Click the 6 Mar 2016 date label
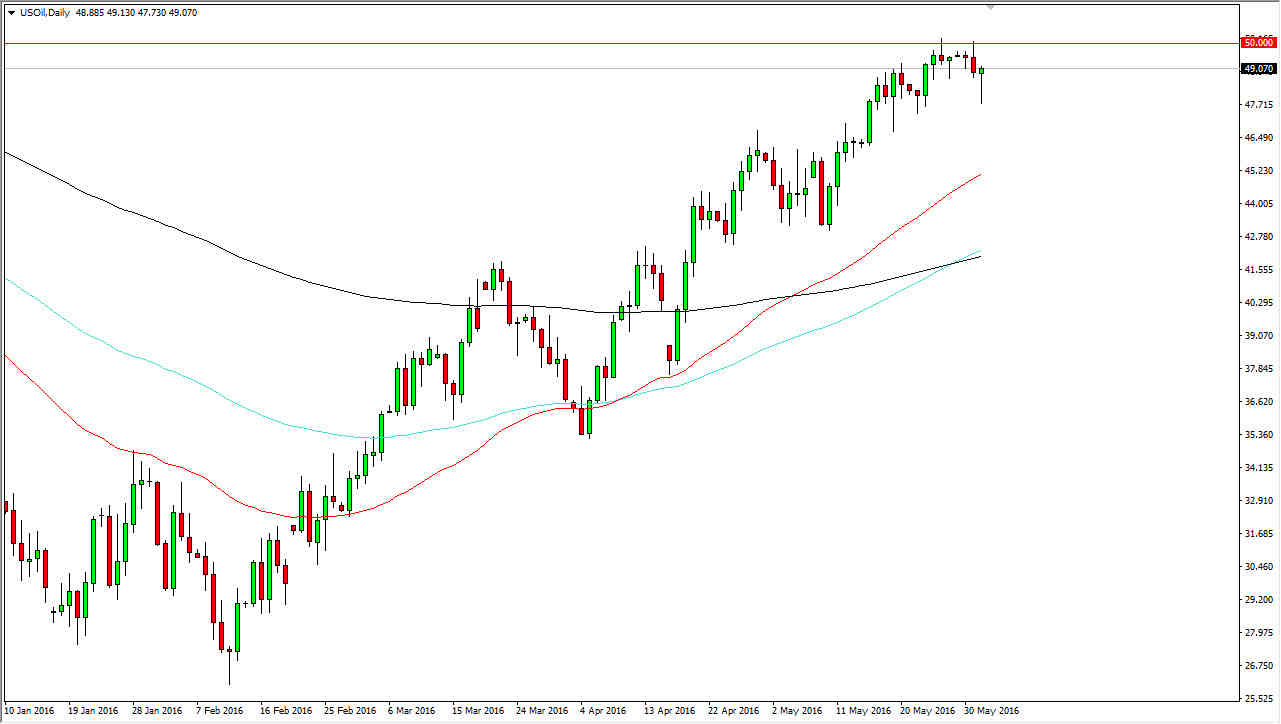 point(412,711)
